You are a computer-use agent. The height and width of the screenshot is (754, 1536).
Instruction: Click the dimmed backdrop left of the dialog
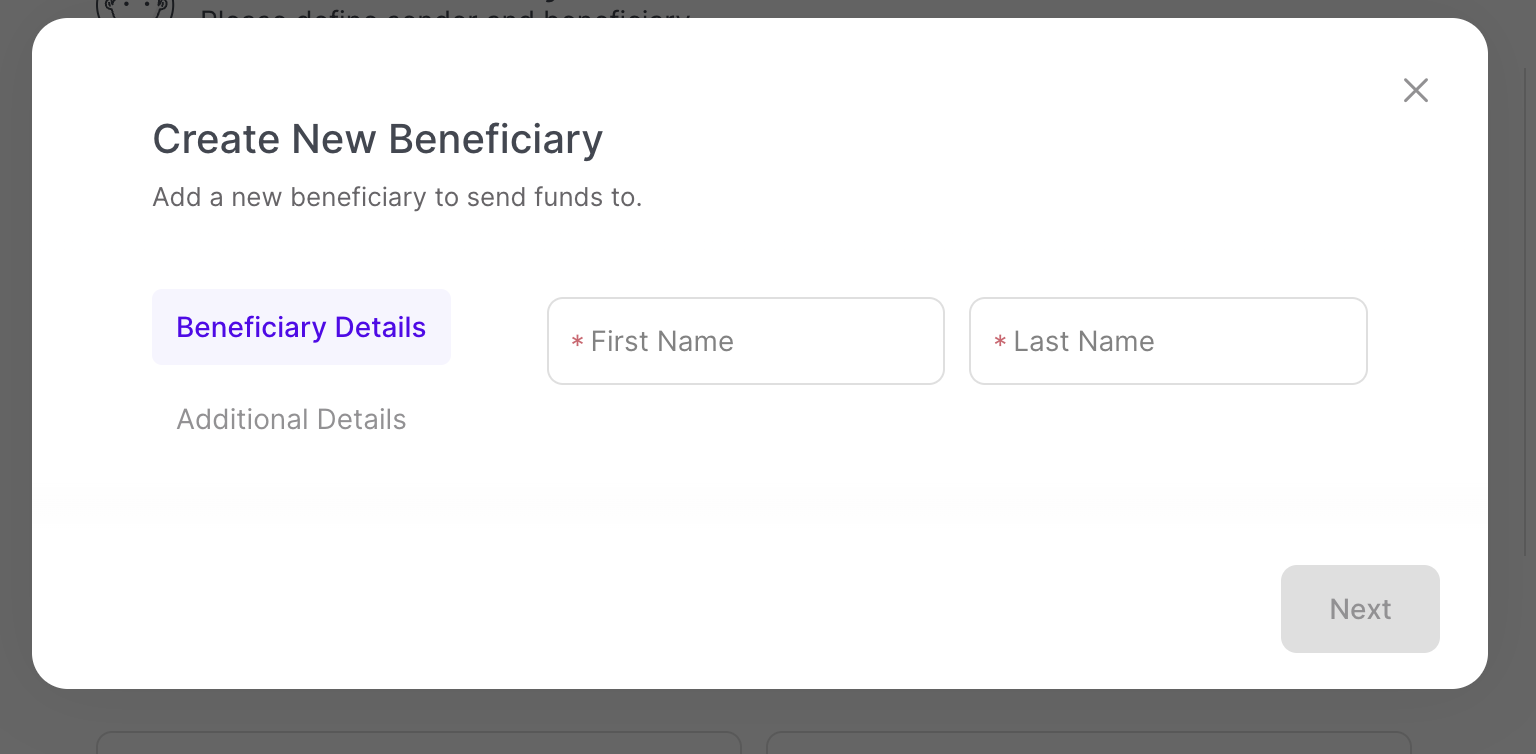(15, 380)
